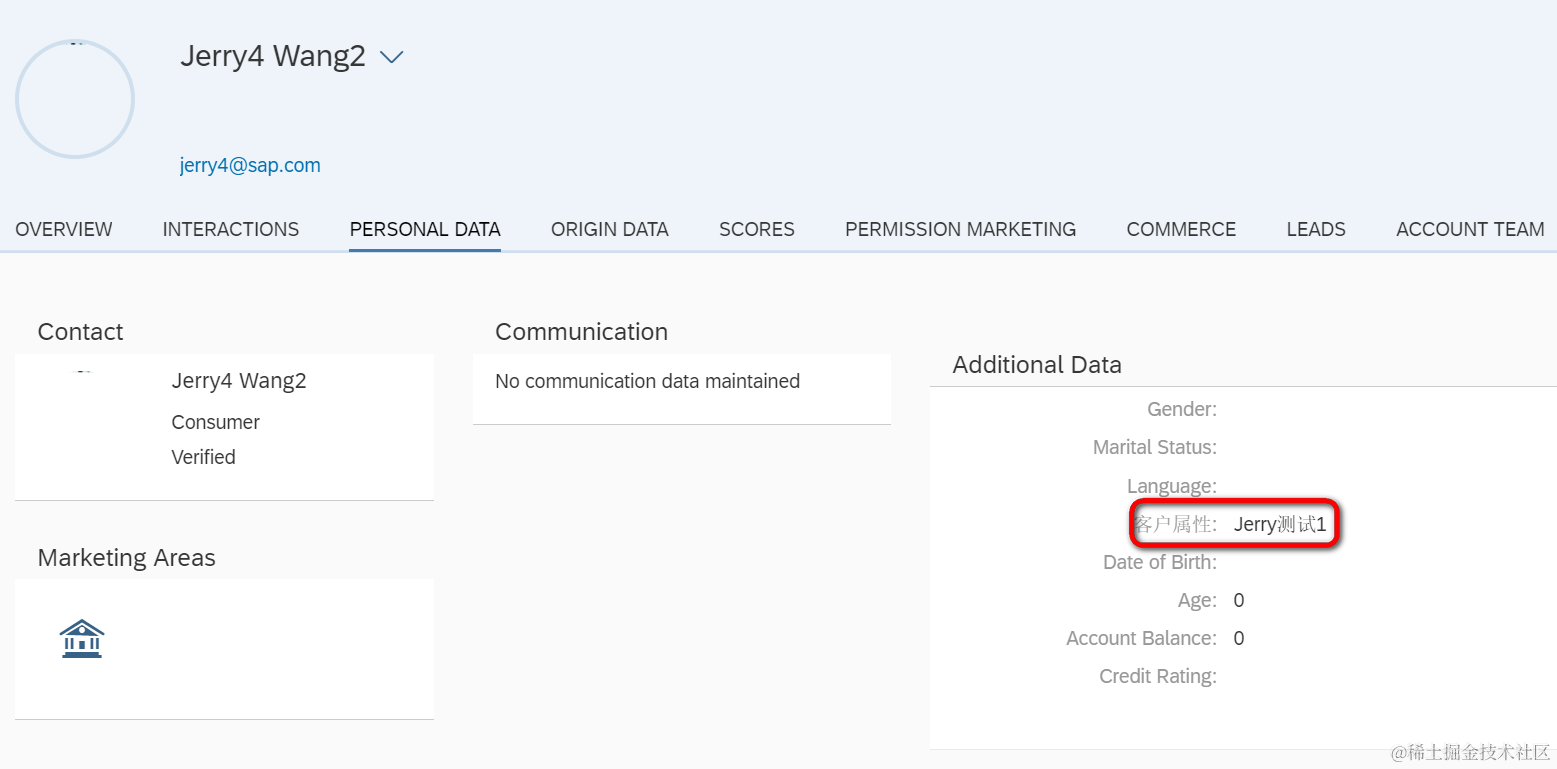Screen dimensions: 1557x769
Task: Click the Consumer label in Contact card
Action: click(215, 422)
